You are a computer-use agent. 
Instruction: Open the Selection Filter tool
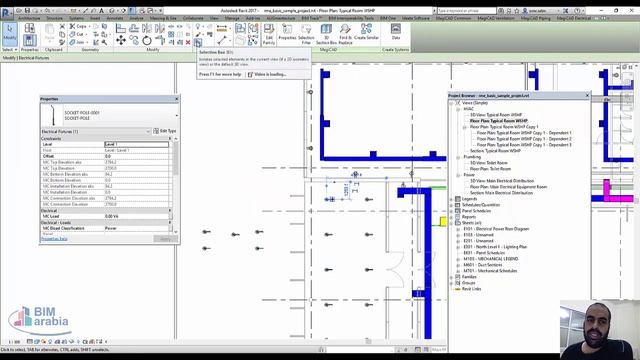click(x=306, y=33)
